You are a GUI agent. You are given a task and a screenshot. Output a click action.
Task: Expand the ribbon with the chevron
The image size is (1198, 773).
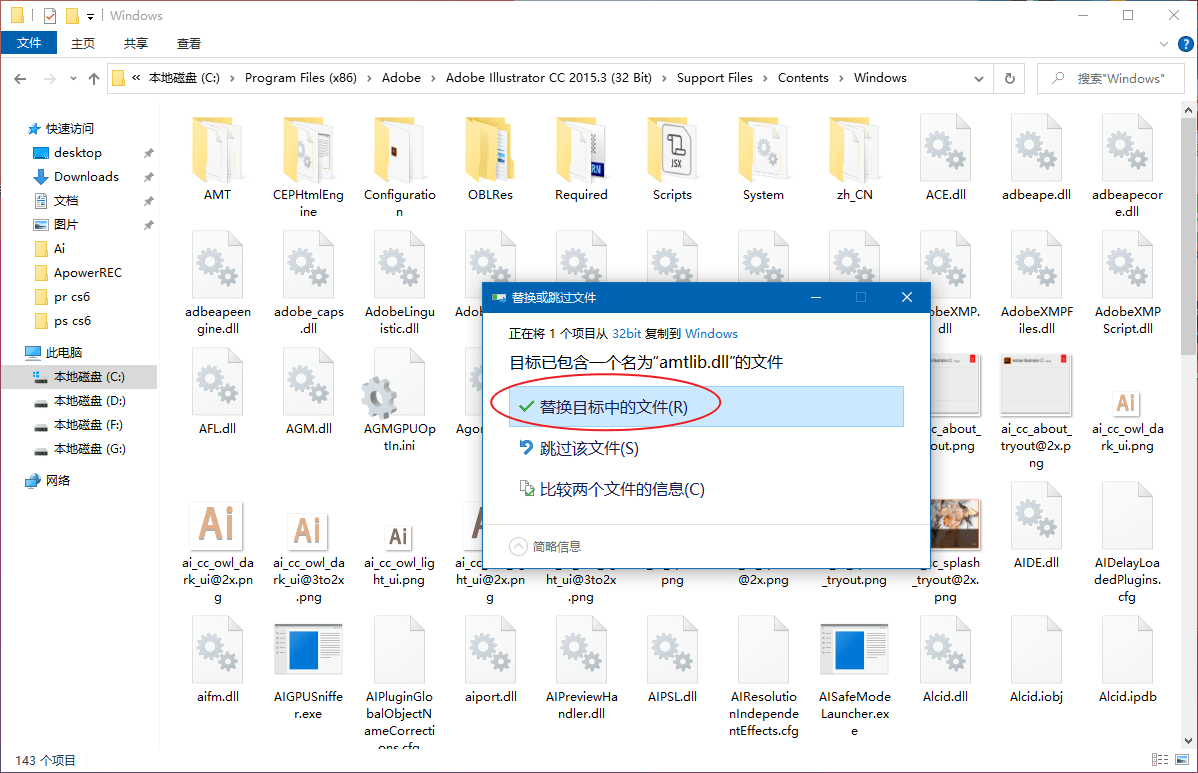pyautogui.click(x=1164, y=44)
